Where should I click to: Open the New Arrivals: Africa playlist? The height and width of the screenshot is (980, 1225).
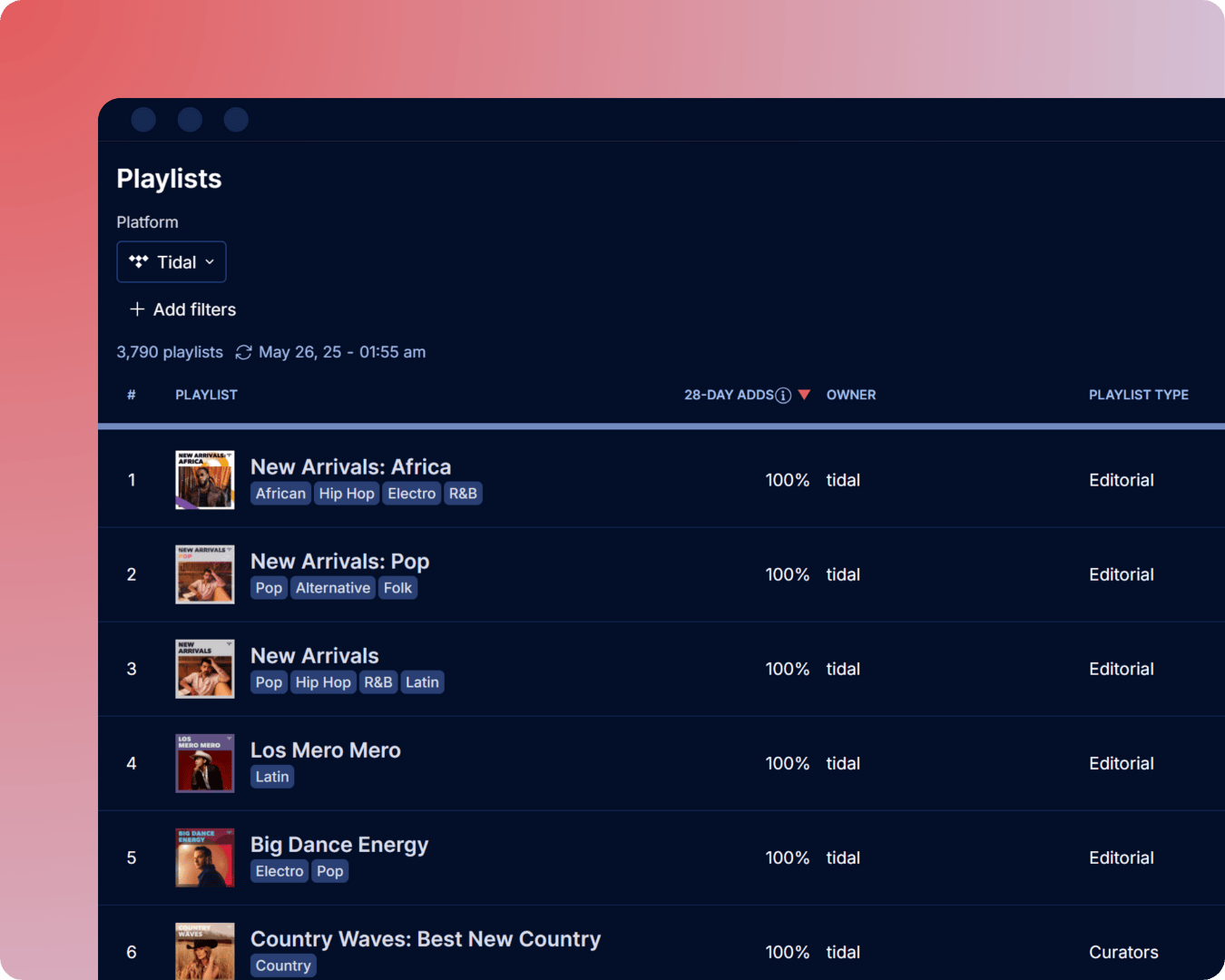(350, 466)
